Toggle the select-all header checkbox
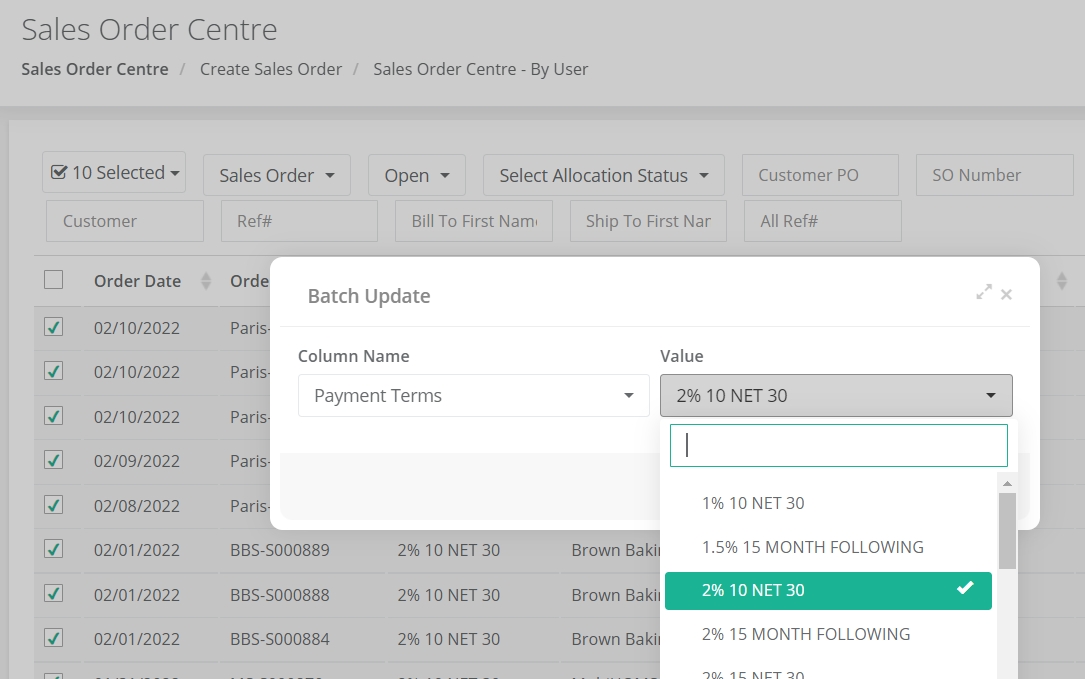 pos(53,280)
